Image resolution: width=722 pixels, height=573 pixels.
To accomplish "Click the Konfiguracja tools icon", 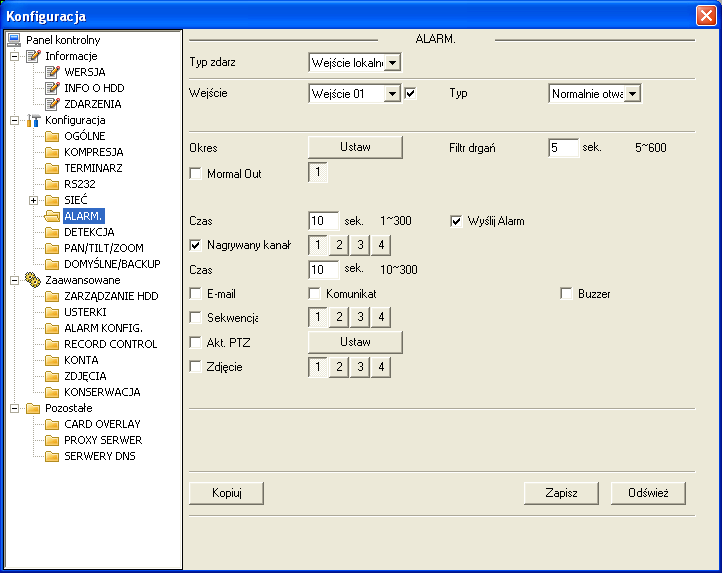I will point(33,120).
